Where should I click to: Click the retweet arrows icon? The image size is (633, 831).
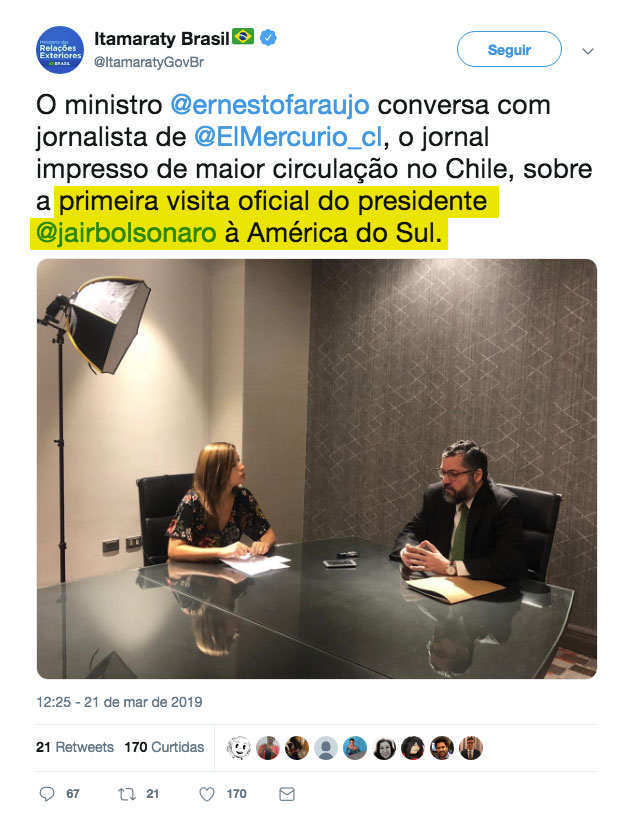(127, 793)
